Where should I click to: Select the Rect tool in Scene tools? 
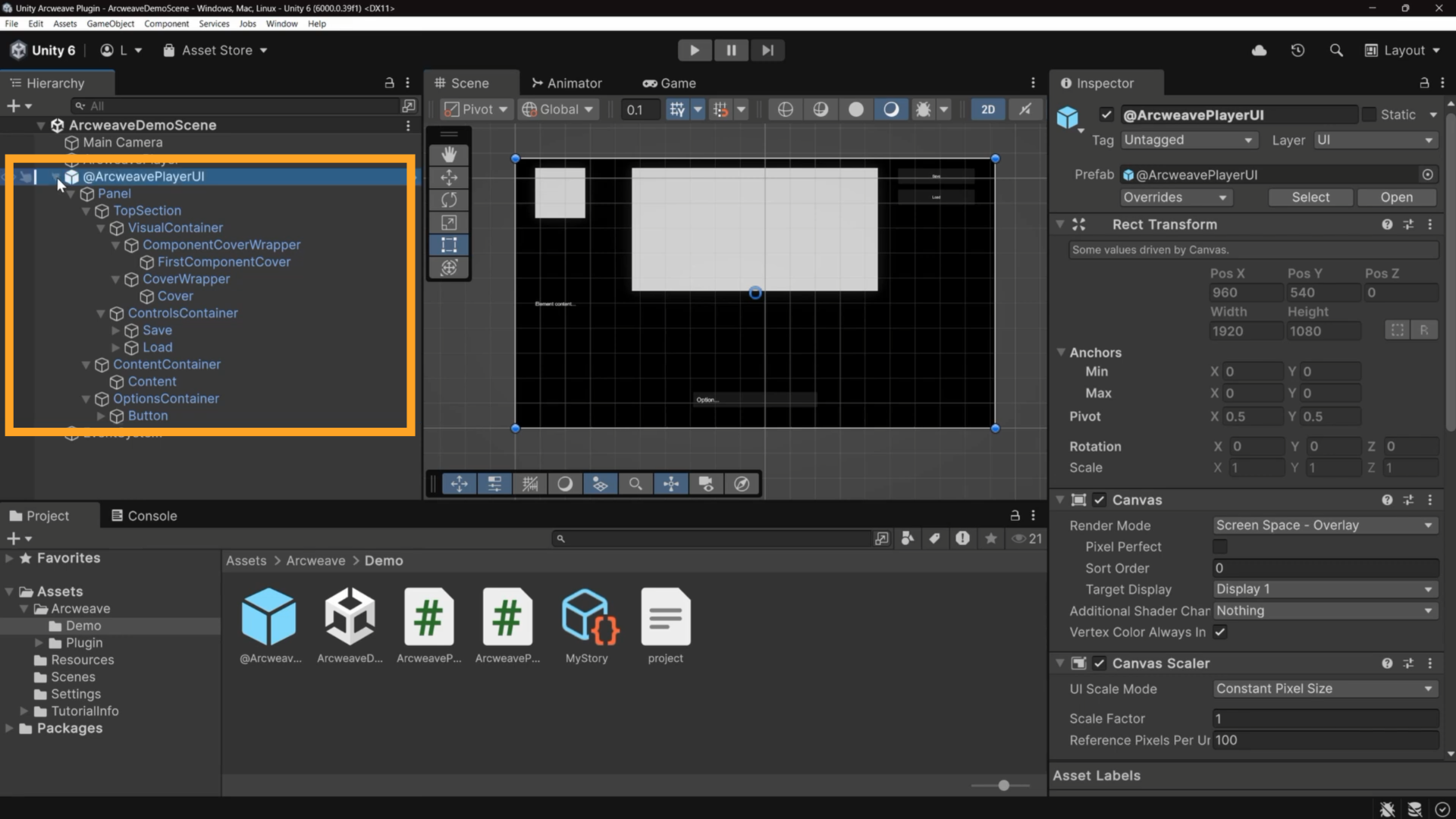pos(449,245)
